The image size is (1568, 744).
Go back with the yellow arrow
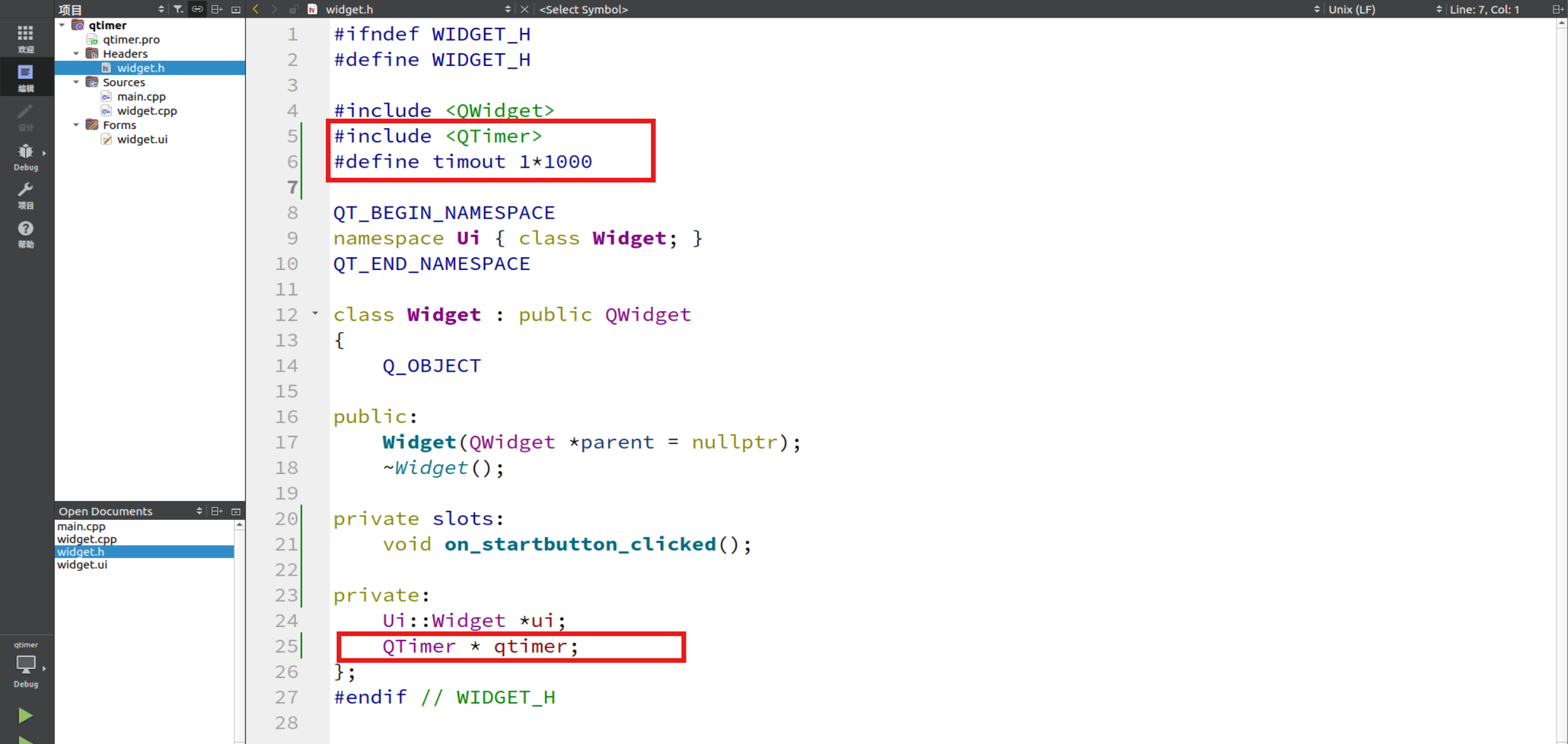(x=256, y=9)
